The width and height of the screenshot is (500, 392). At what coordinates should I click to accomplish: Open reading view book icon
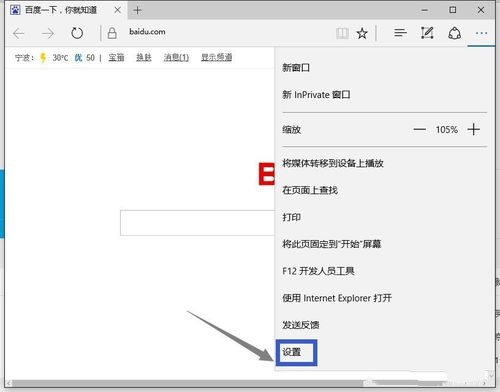(x=342, y=33)
